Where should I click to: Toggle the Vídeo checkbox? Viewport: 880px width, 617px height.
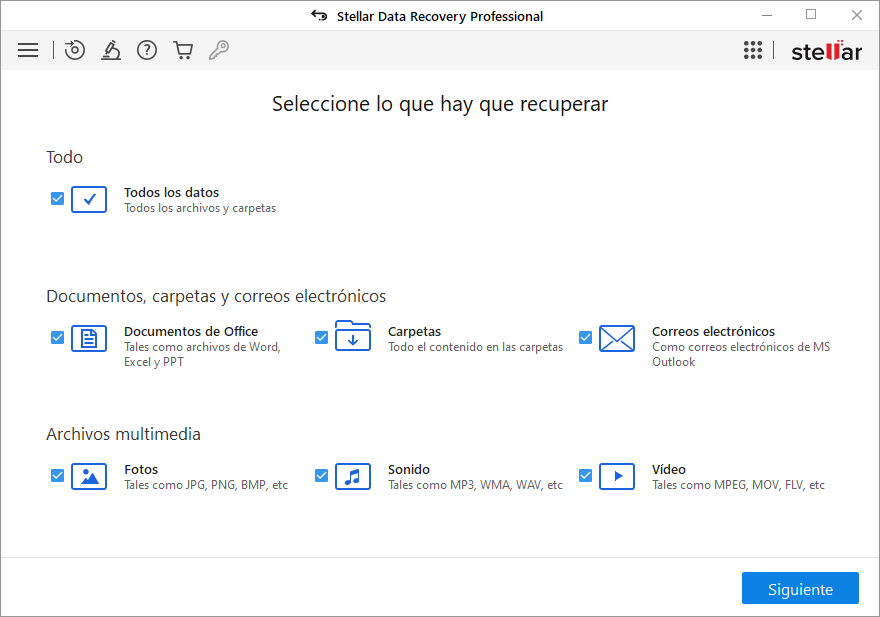pyautogui.click(x=586, y=476)
